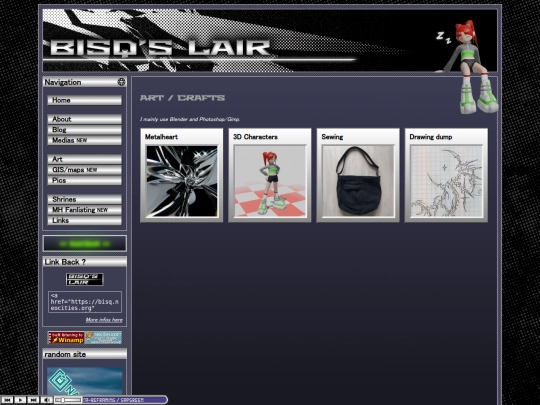Screen dimensions: 540x405
Task: Open the random site teal banner
Action: (85, 381)
